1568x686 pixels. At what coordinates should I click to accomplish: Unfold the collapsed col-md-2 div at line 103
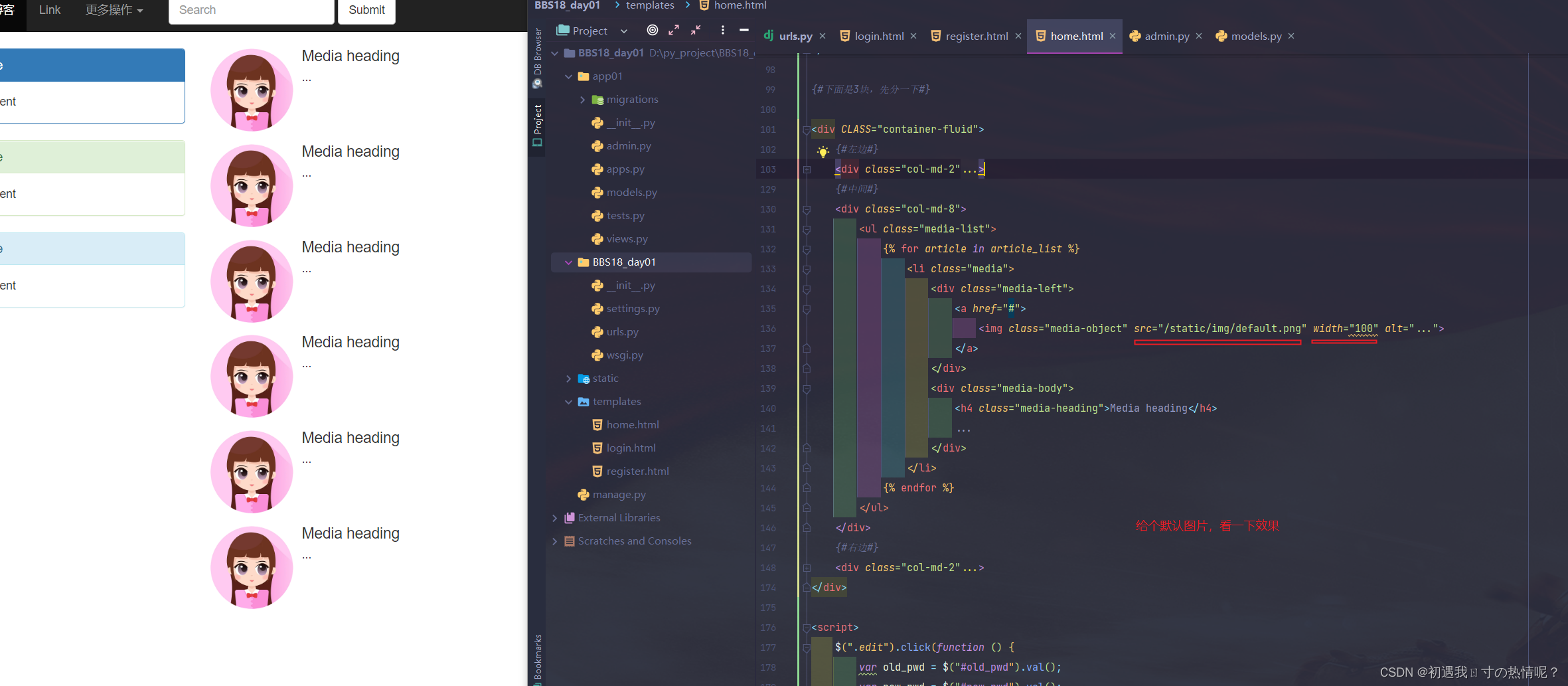[x=807, y=169]
